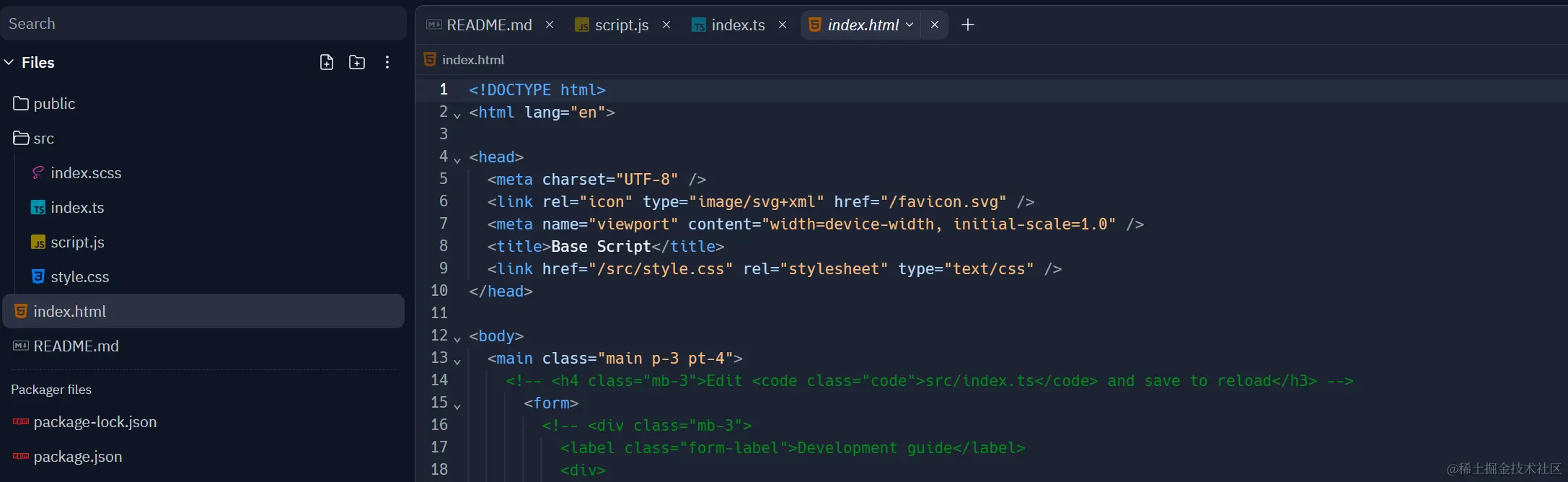Click the favicon.svg link line

pos(761,202)
